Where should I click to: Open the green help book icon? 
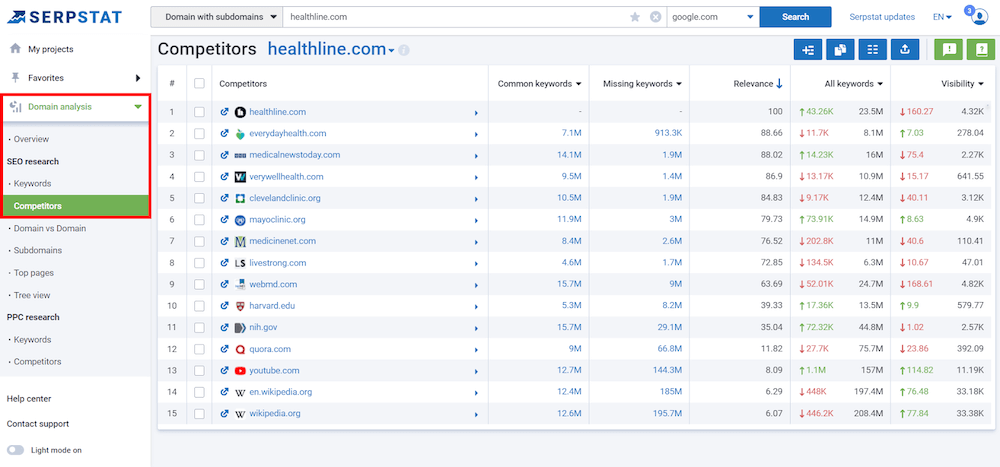[x=981, y=50]
